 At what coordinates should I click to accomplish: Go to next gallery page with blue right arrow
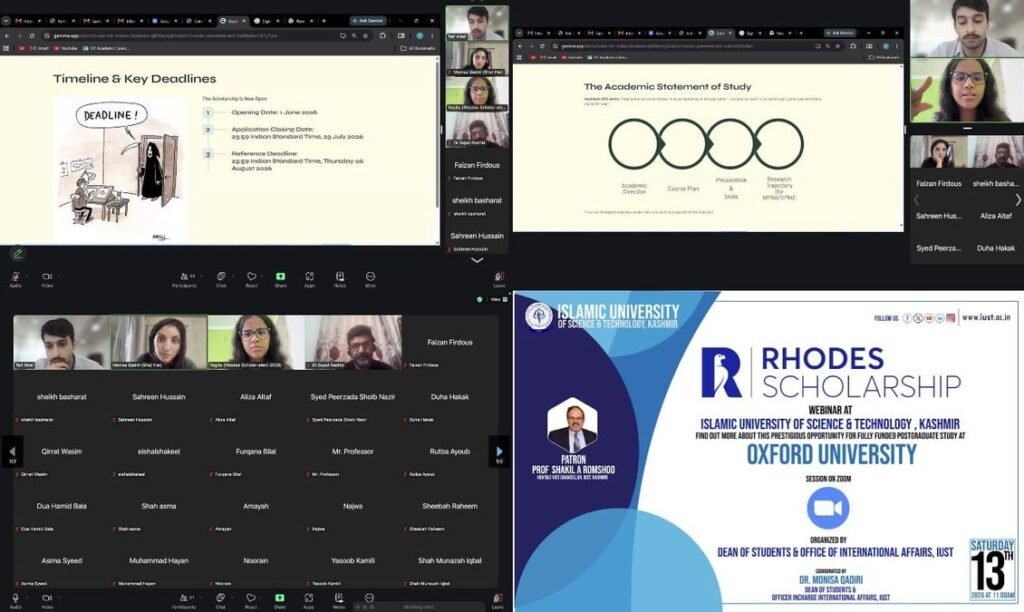coord(499,452)
